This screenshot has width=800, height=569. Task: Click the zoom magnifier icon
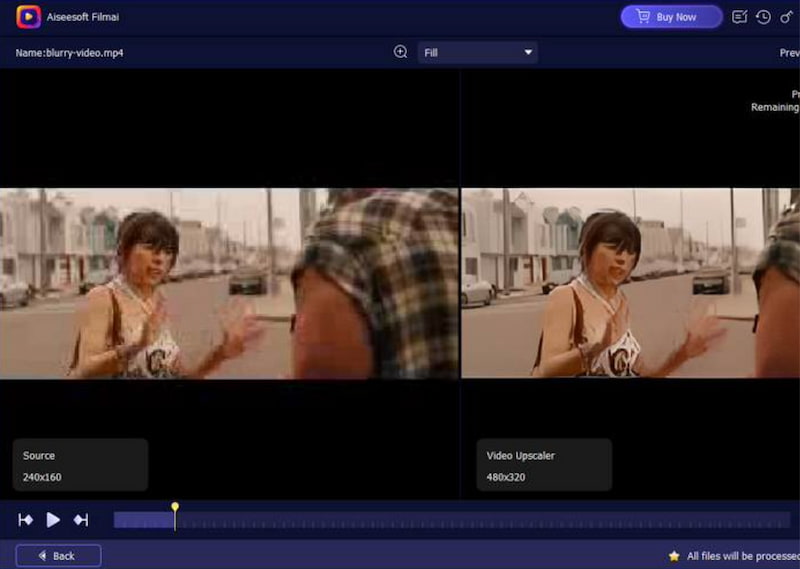[x=401, y=52]
